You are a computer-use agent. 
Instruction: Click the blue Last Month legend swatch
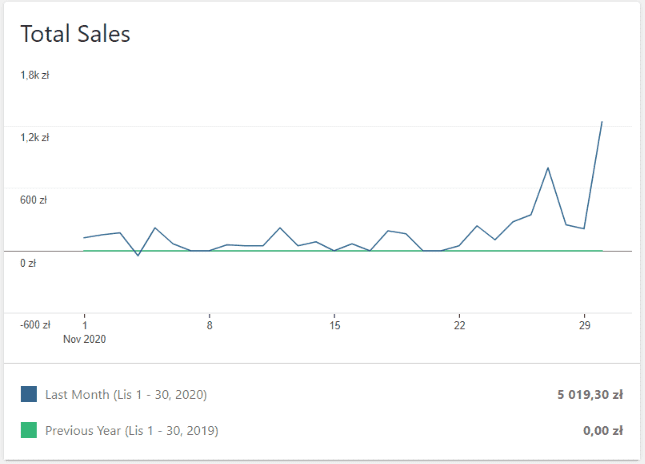point(29,395)
